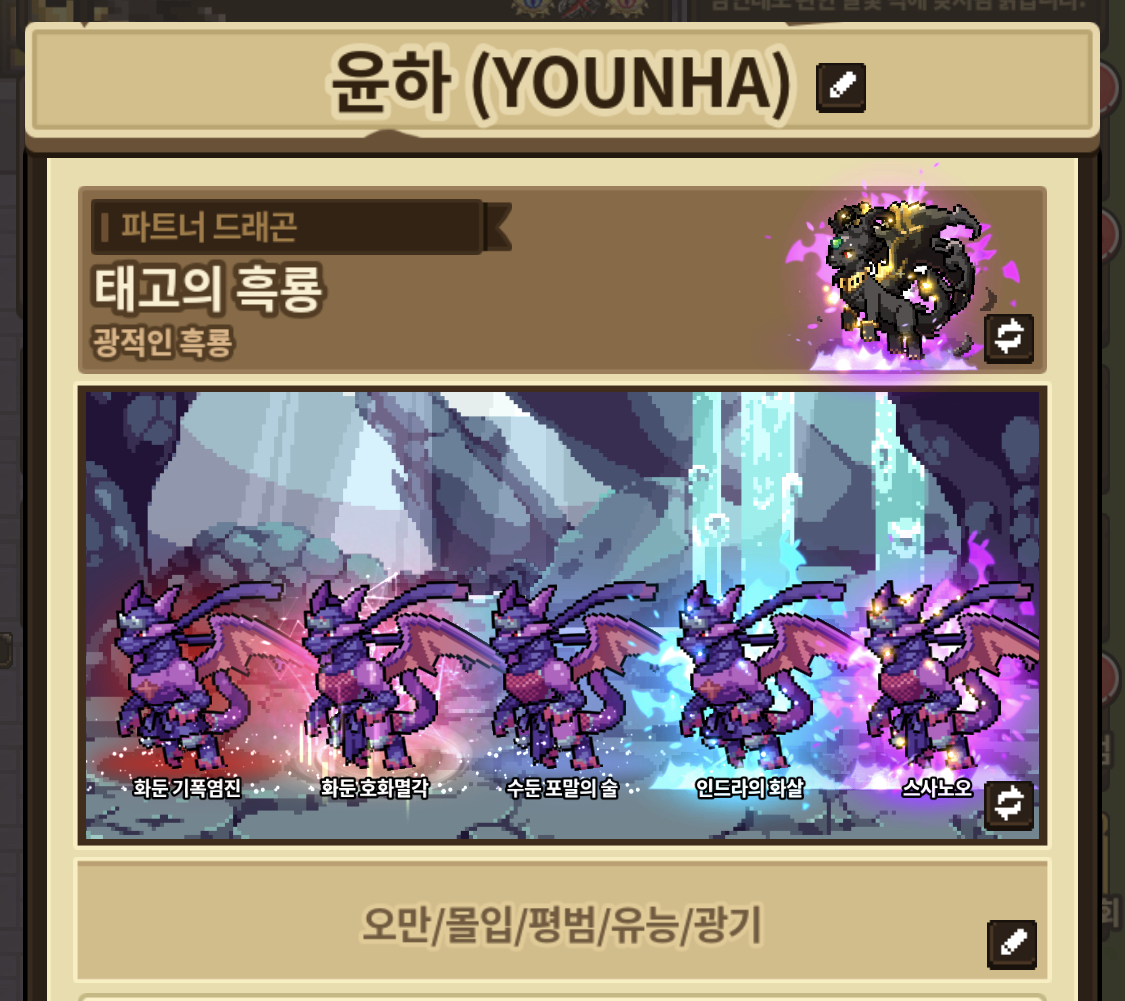This screenshot has height=1001, width=1125.
Task: Click the 오만/몰입/평범/유능/광기 trait field
Action: (562, 922)
